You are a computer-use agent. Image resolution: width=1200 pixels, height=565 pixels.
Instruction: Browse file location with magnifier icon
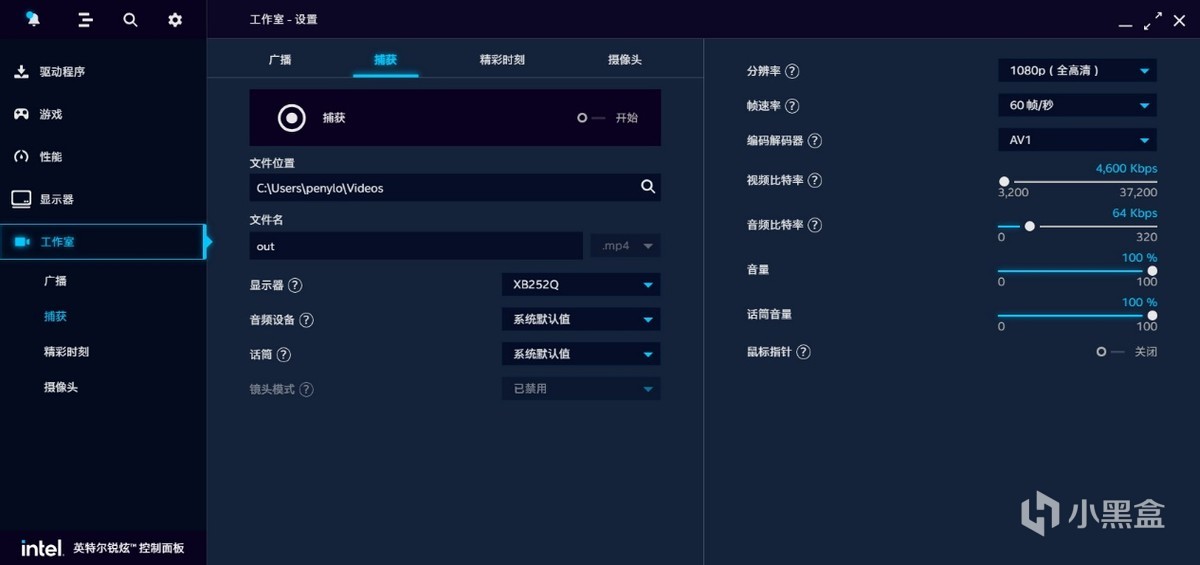[x=648, y=187]
